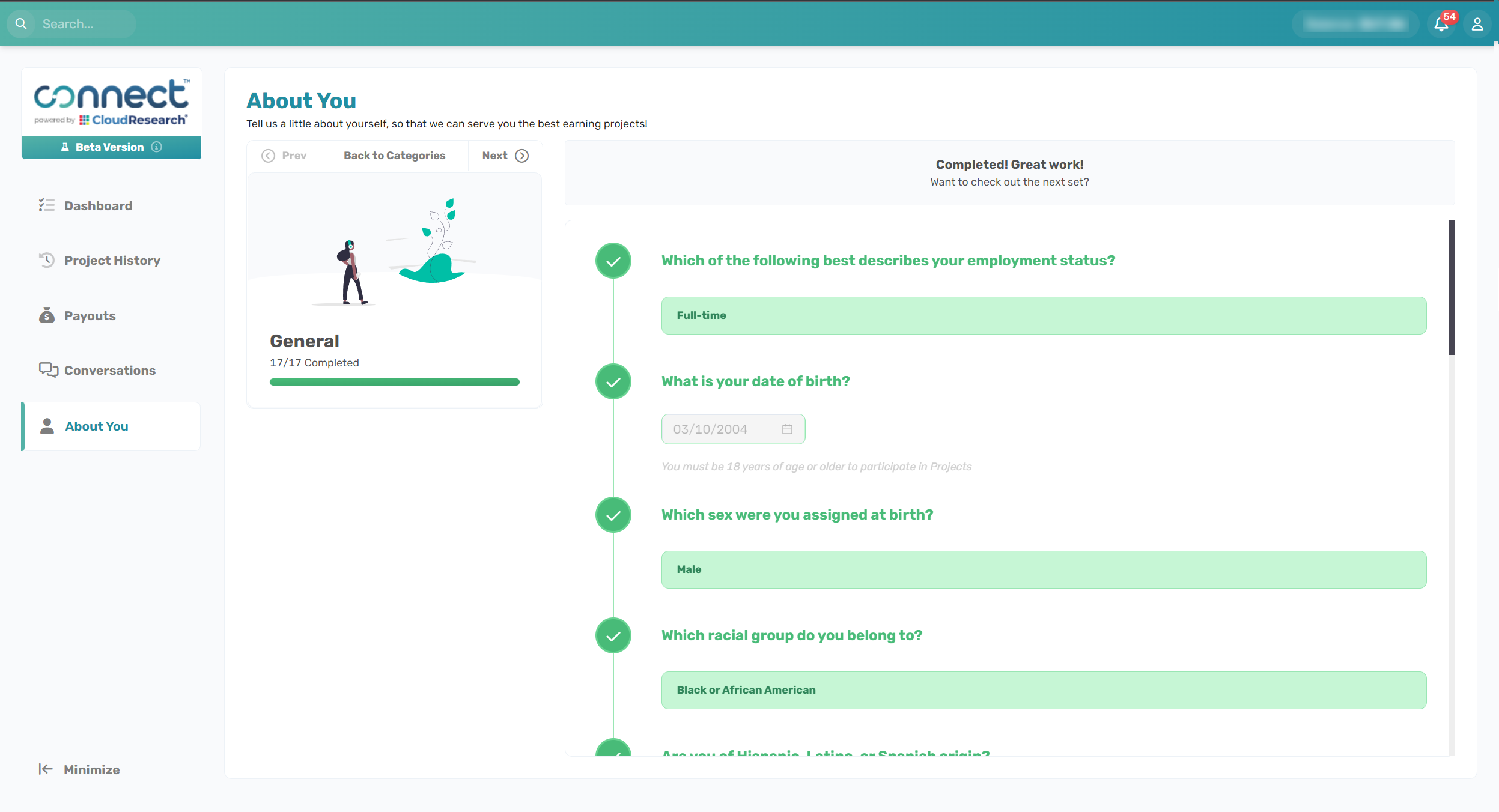Go to the Next question set
Image resolution: width=1499 pixels, height=812 pixels.
coord(505,156)
